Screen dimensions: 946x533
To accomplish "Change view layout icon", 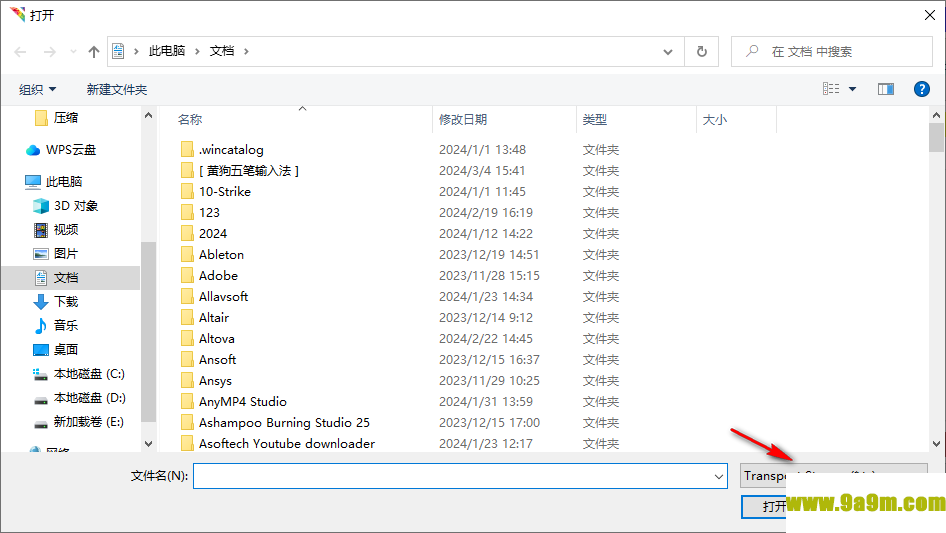I will [831, 89].
